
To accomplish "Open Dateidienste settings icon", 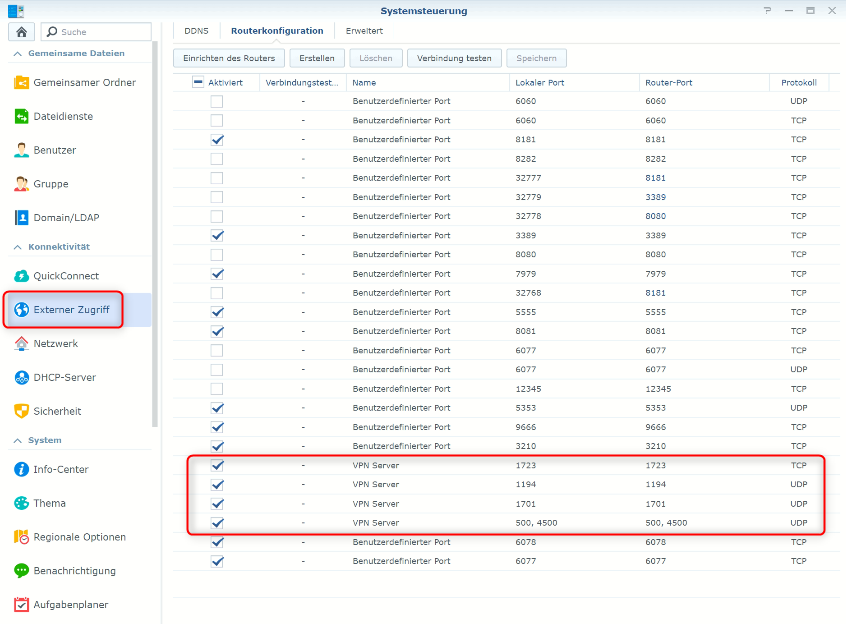I will [22, 117].
